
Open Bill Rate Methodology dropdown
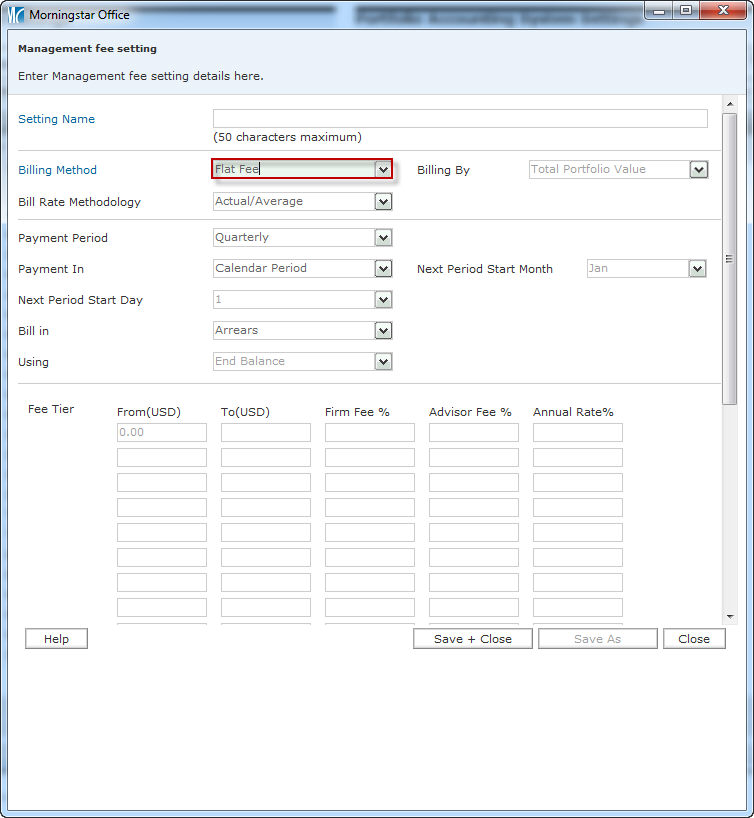[383, 202]
